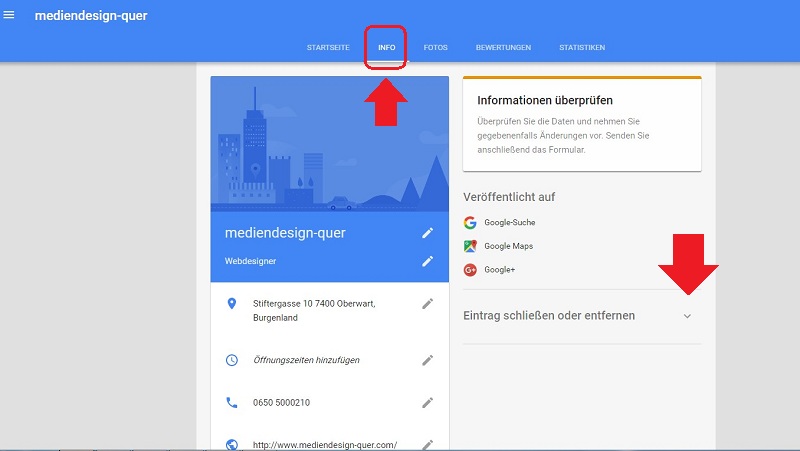
Task: Edit the Webdesigner category
Action: coord(428,261)
